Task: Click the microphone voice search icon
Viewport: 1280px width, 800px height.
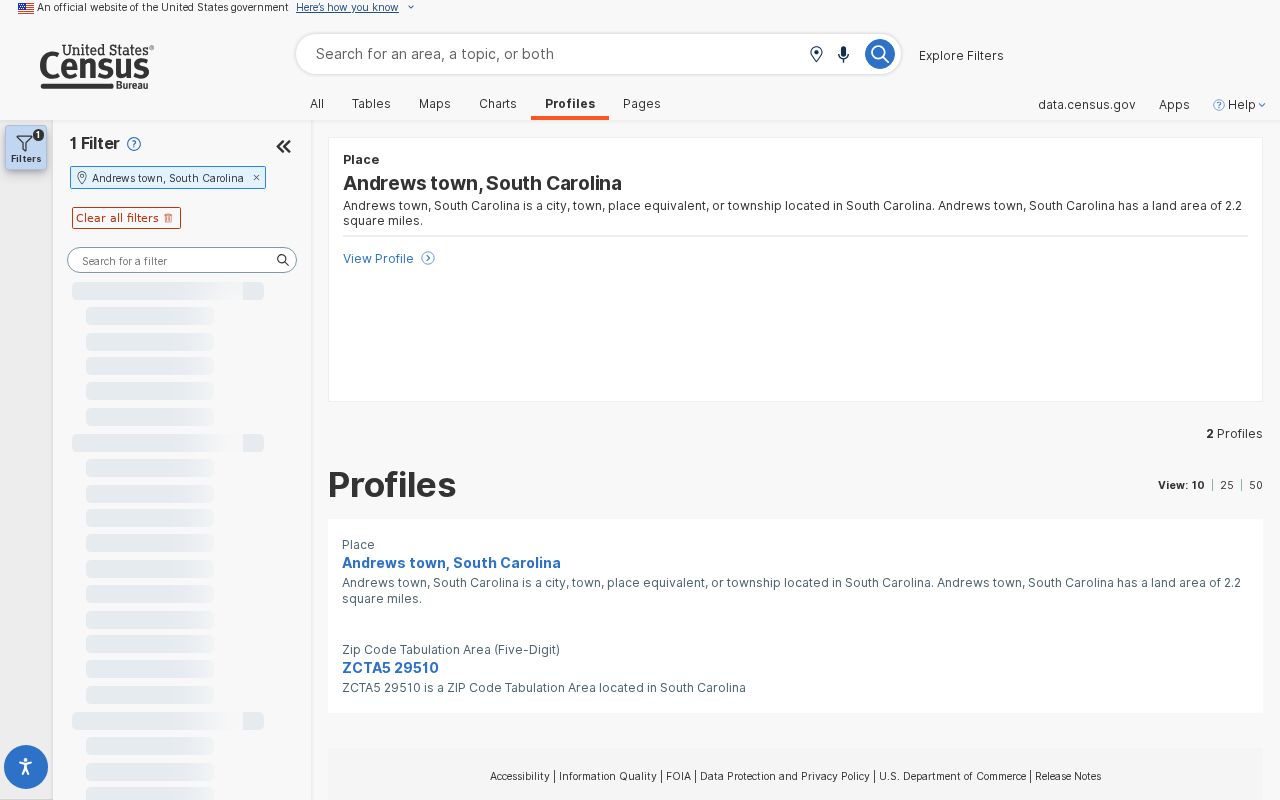Action: (x=843, y=54)
